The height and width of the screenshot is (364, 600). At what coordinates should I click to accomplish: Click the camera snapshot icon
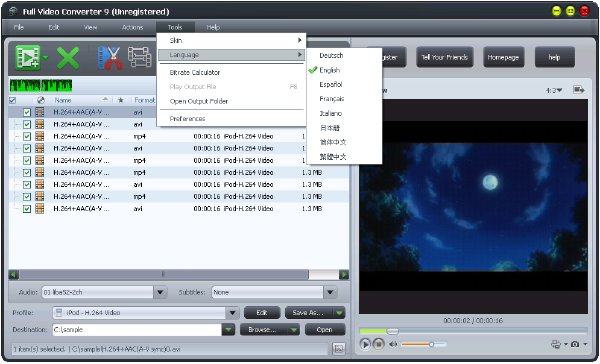click(x=575, y=344)
